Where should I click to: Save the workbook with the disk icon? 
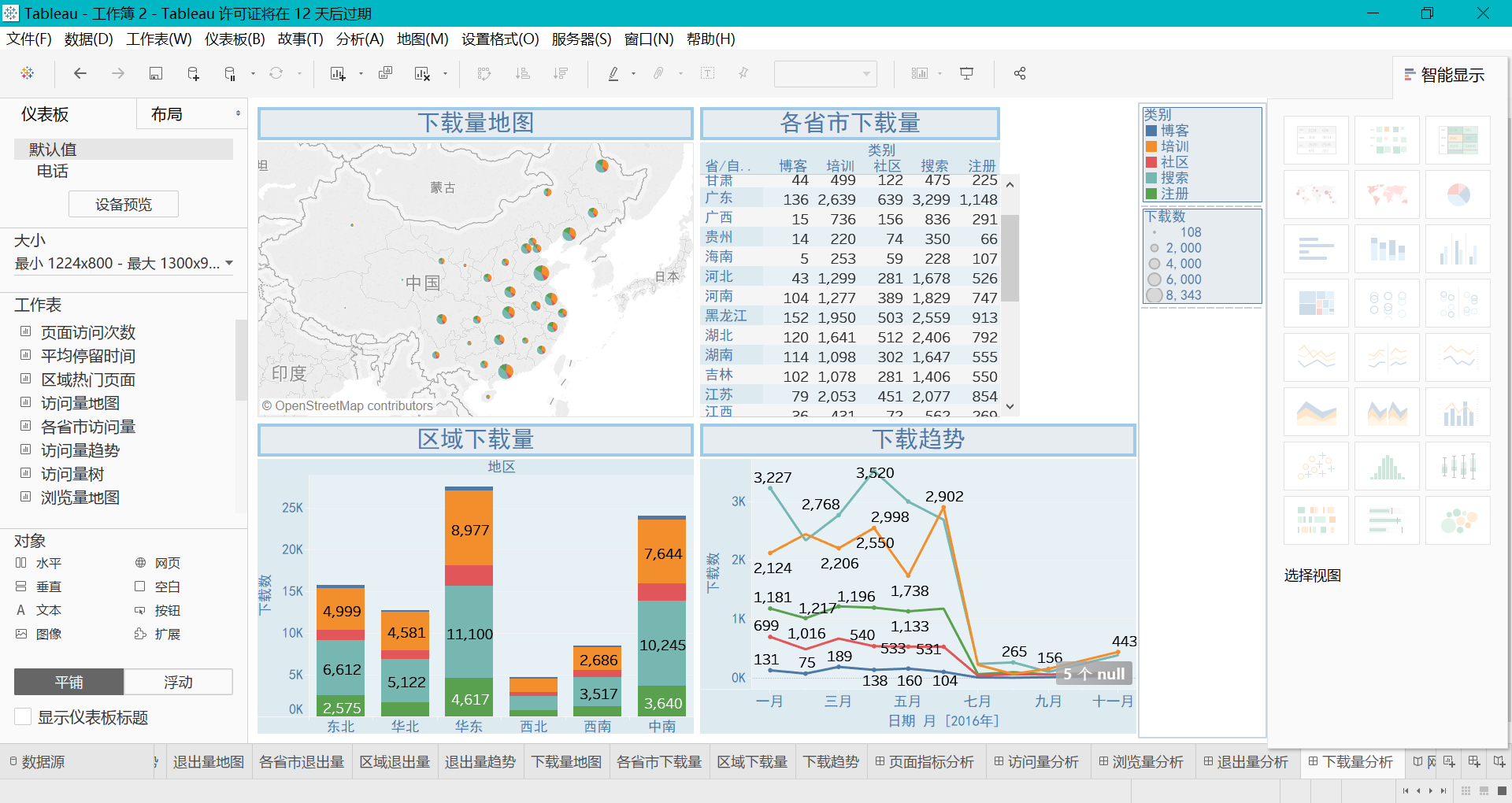(x=156, y=73)
